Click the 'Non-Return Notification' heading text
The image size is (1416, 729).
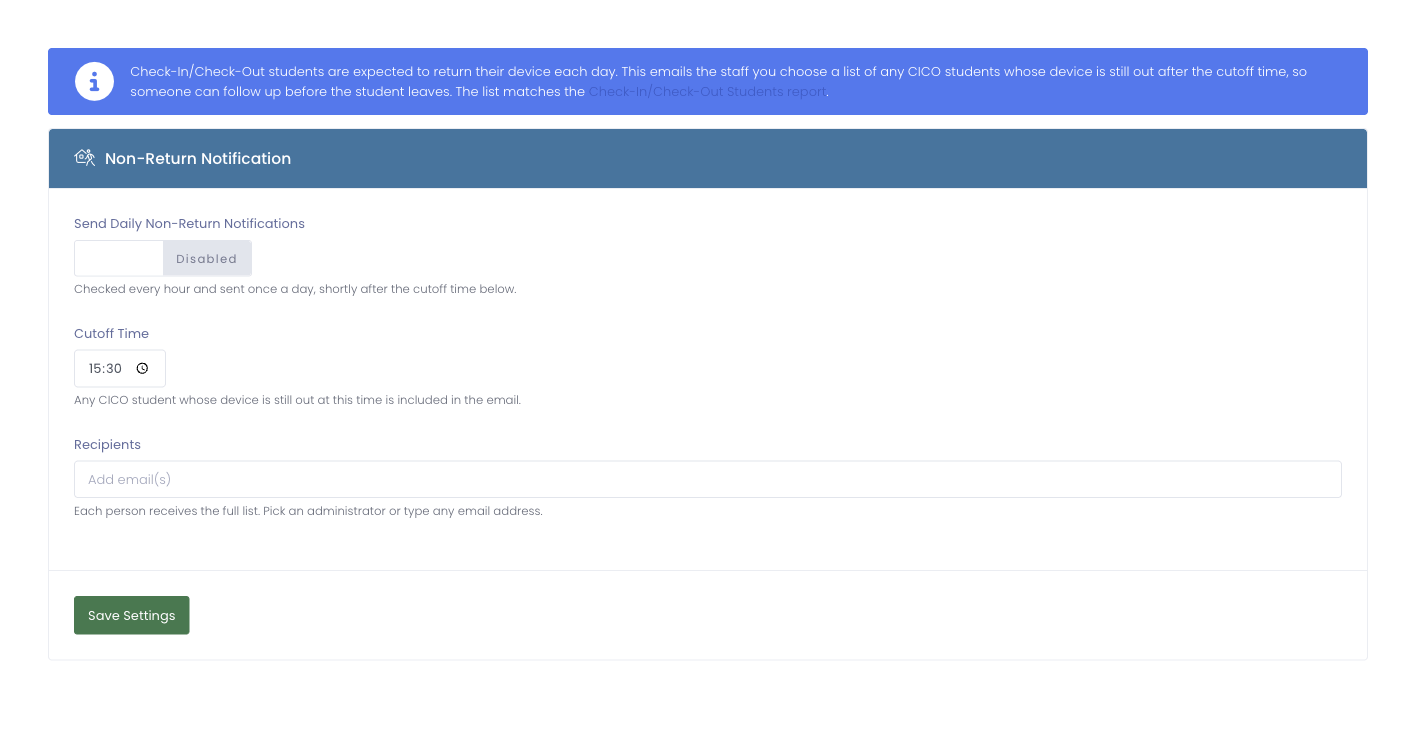tap(198, 158)
